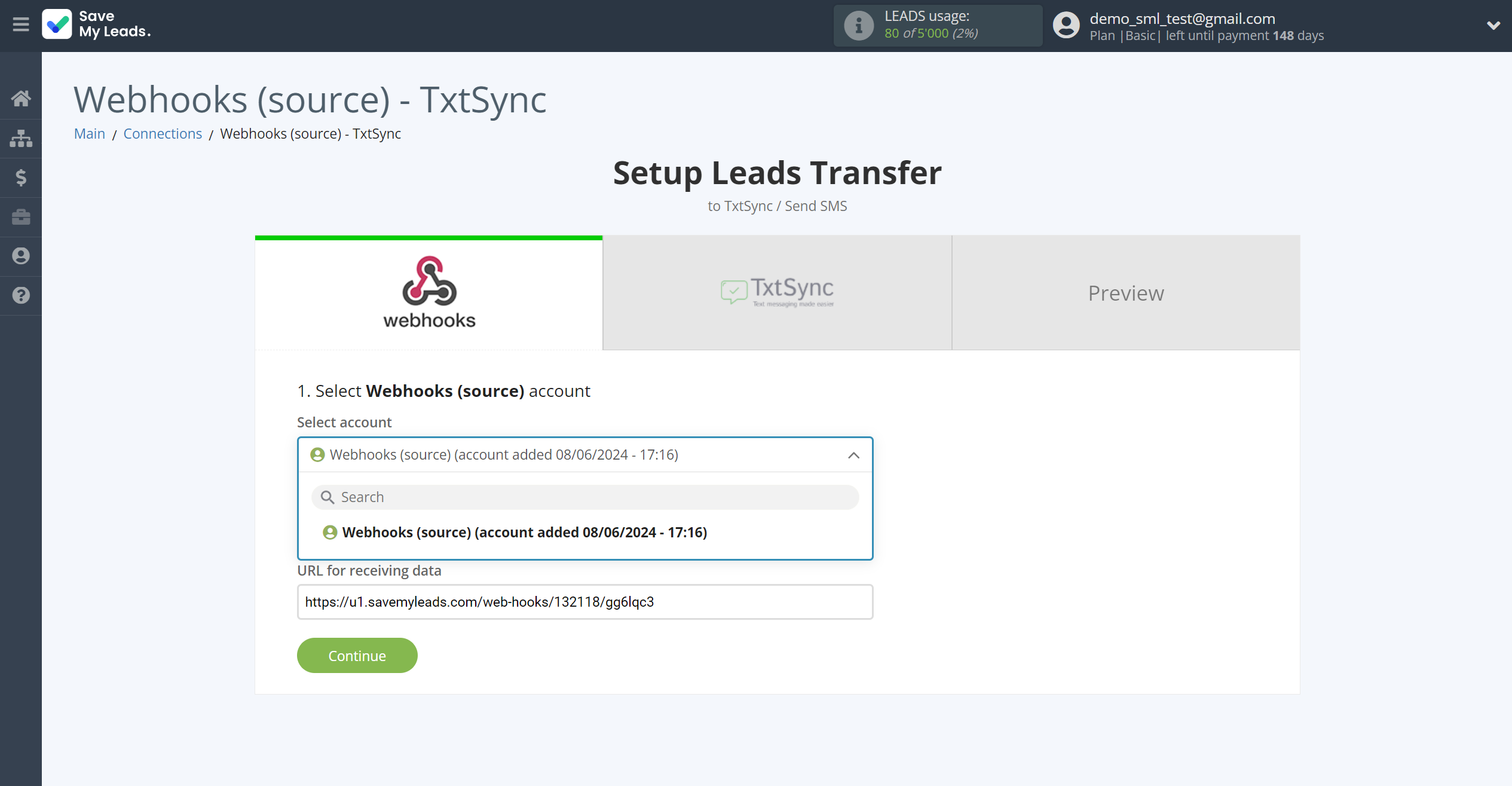This screenshot has height=786, width=1512.
Task: Click the Search field in dropdown
Action: pos(585,497)
